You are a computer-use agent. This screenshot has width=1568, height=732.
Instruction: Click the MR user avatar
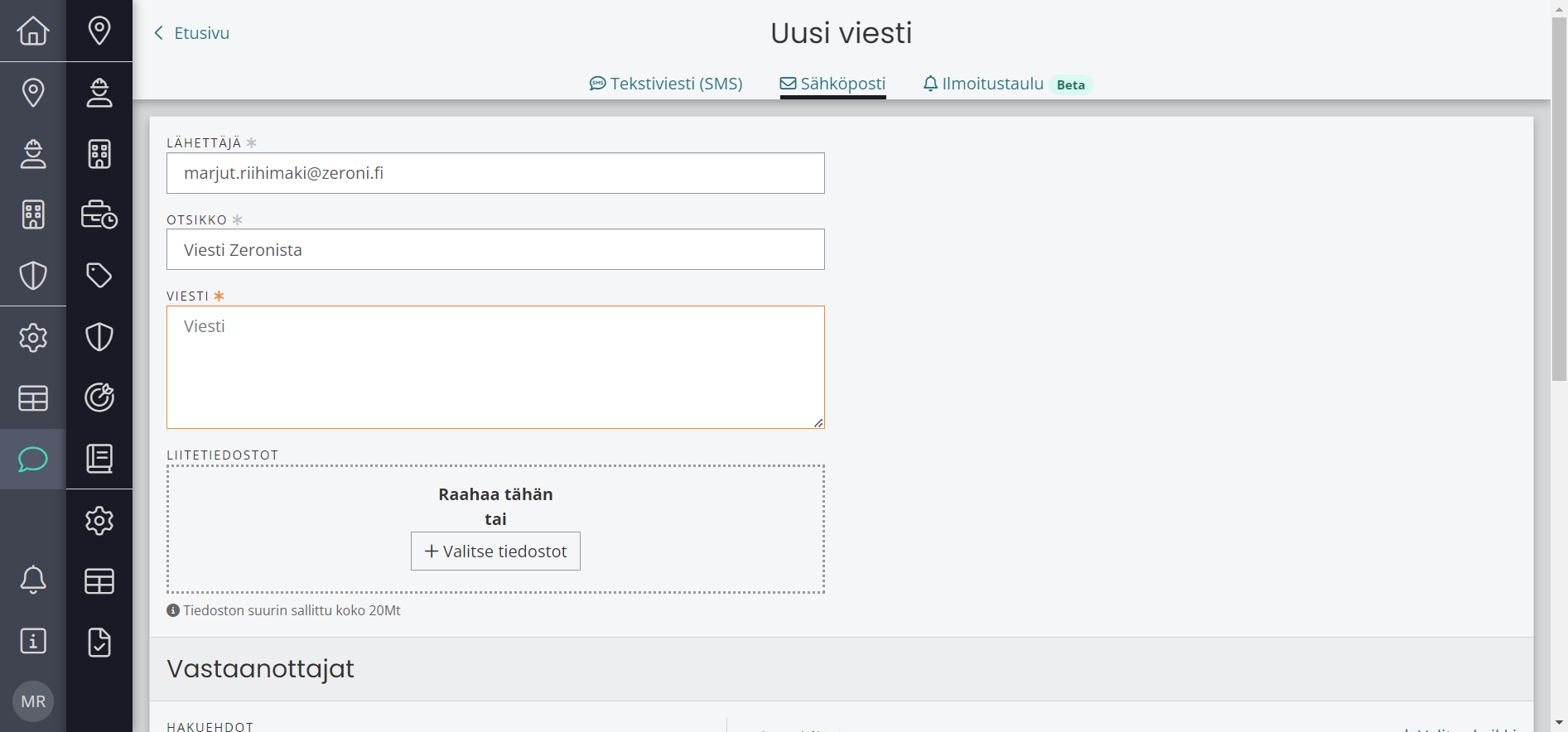tap(33, 701)
